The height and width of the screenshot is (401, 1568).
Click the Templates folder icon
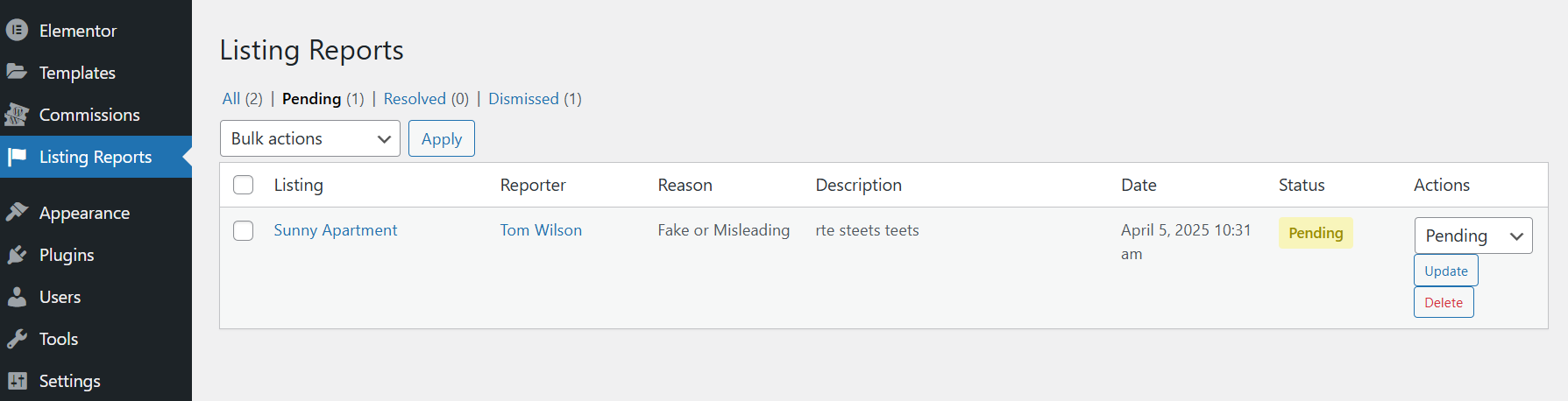coord(17,72)
